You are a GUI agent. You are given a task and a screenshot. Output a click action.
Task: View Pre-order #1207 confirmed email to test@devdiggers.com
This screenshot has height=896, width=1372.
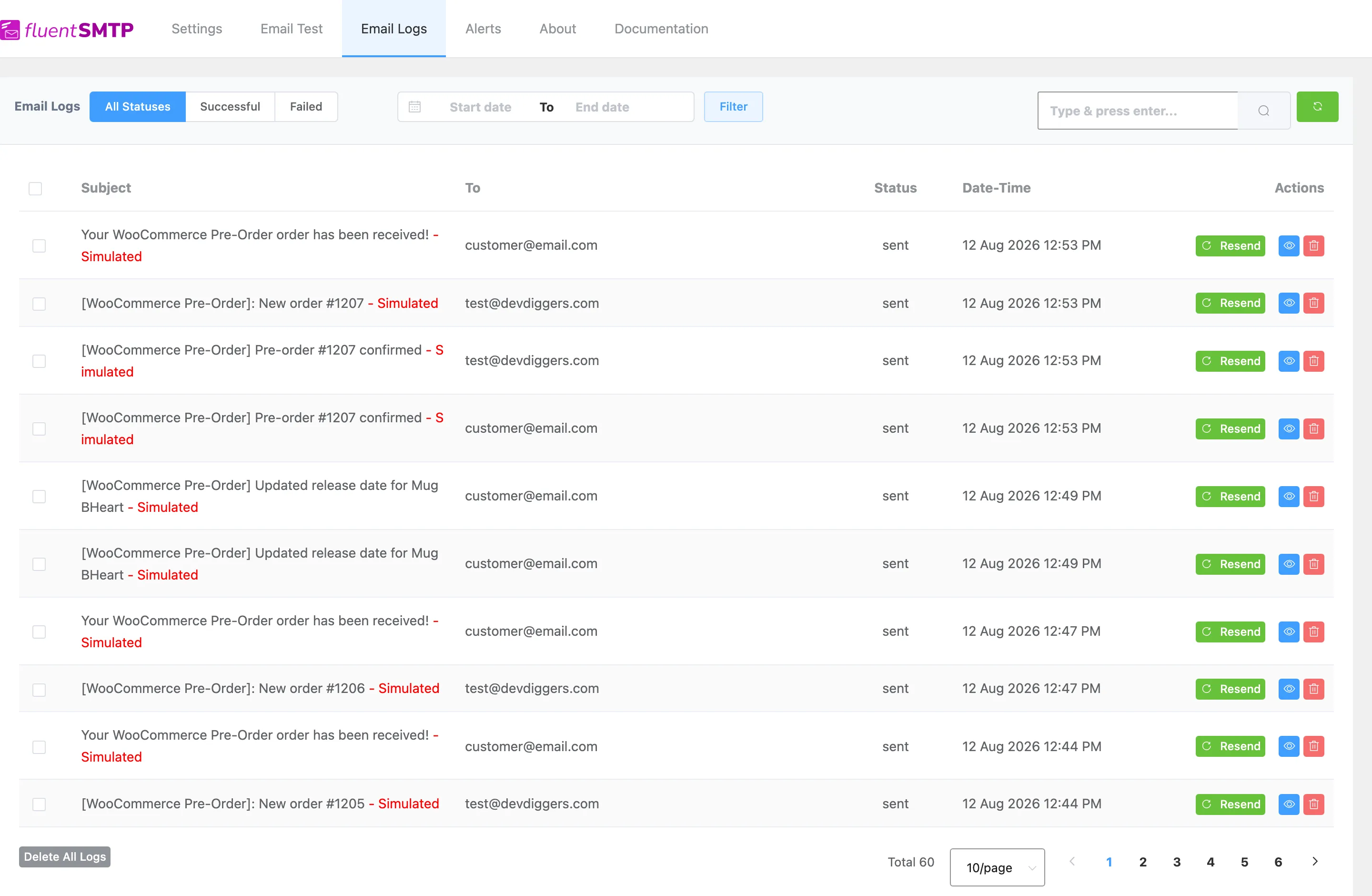coord(1289,361)
